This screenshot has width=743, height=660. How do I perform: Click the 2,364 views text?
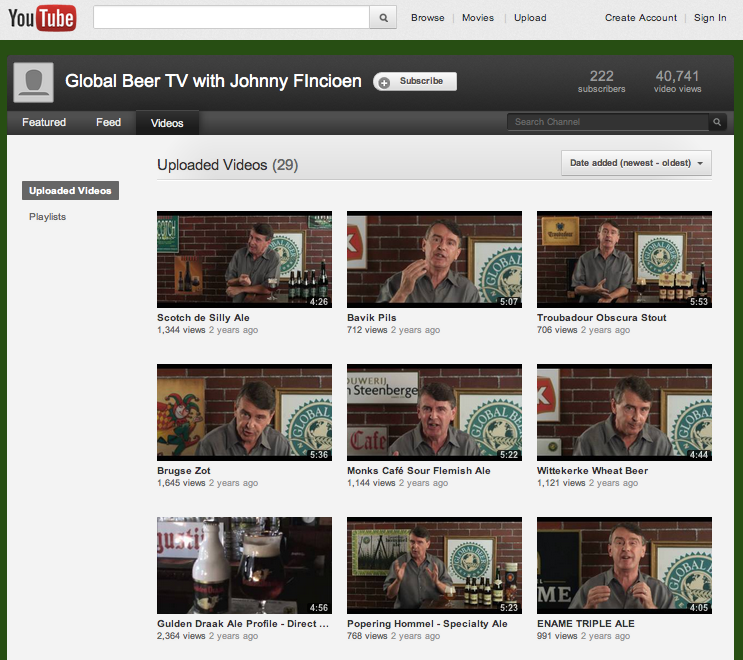click(181, 636)
